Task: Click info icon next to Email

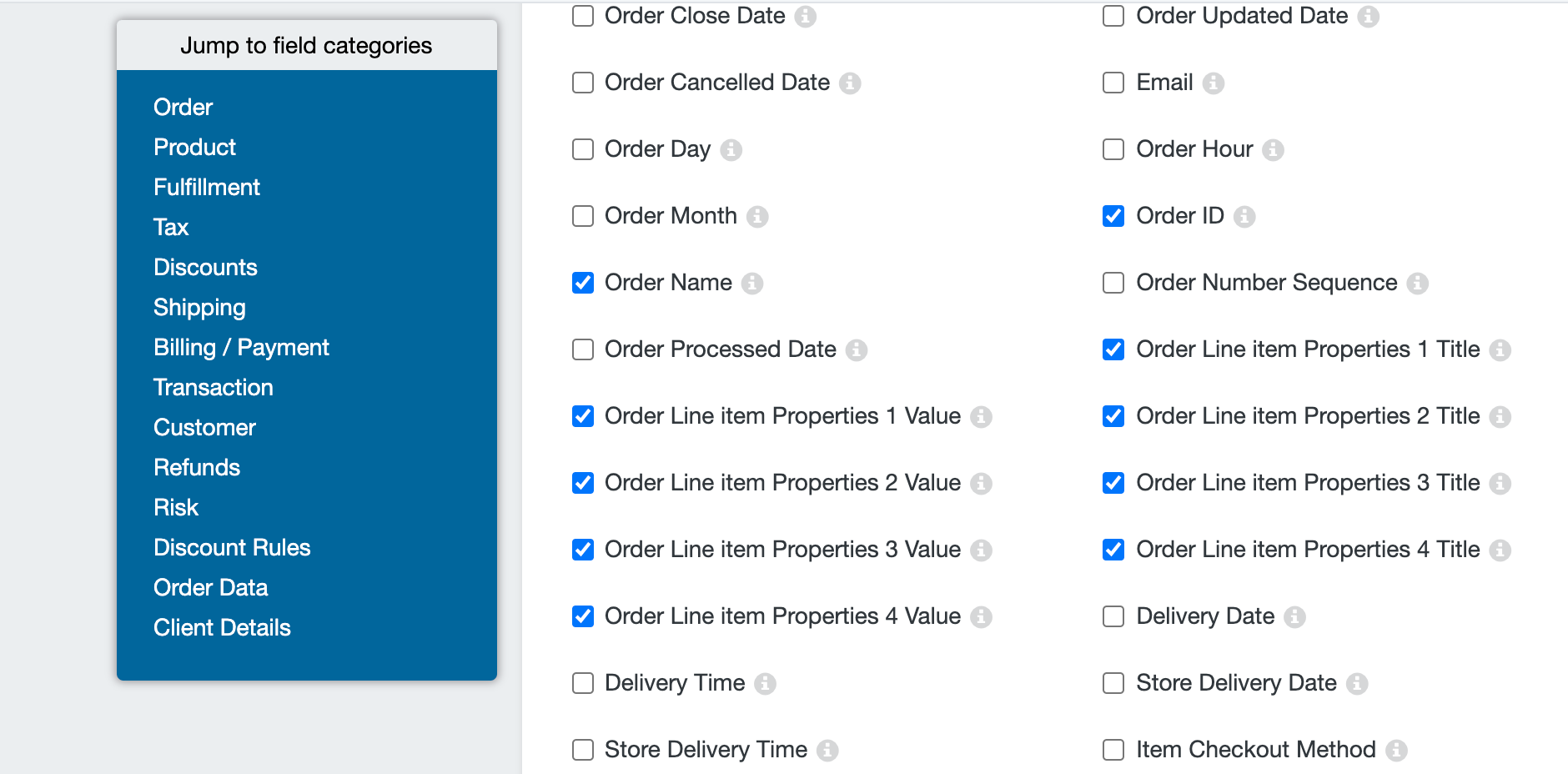Action: pyautogui.click(x=1214, y=83)
